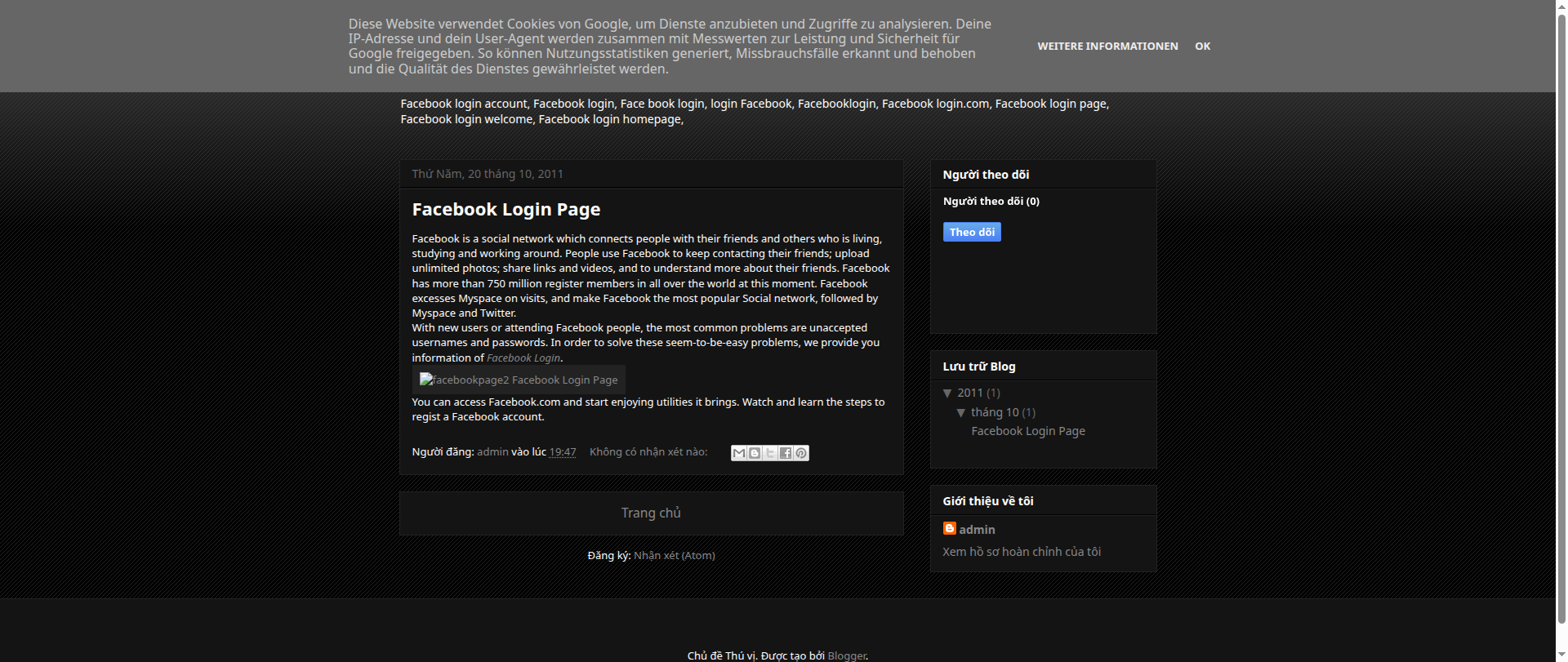1568x662 pixels.
Task: Share the post by email icon
Action: tap(738, 453)
